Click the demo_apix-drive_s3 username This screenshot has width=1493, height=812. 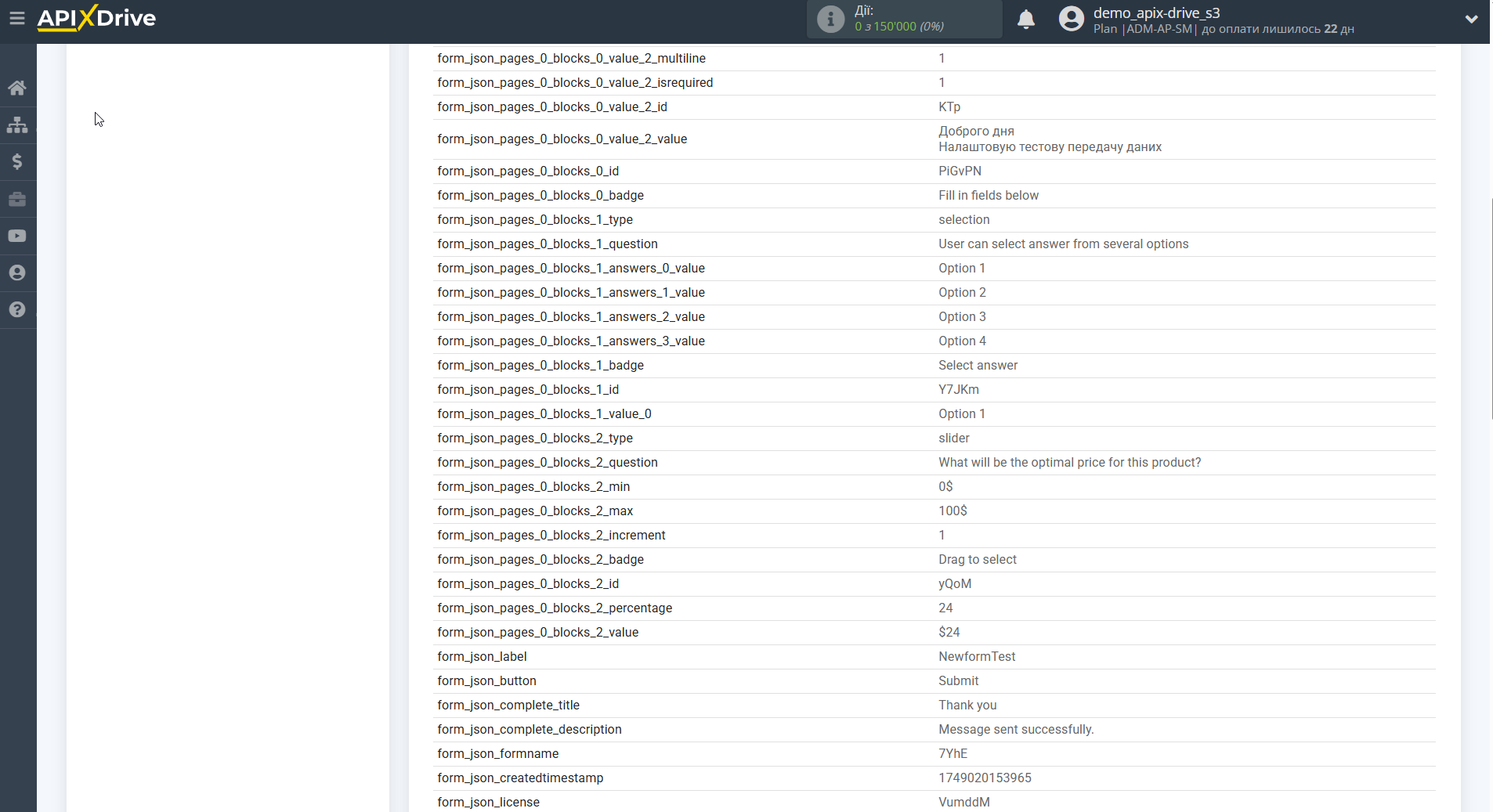(x=1156, y=13)
